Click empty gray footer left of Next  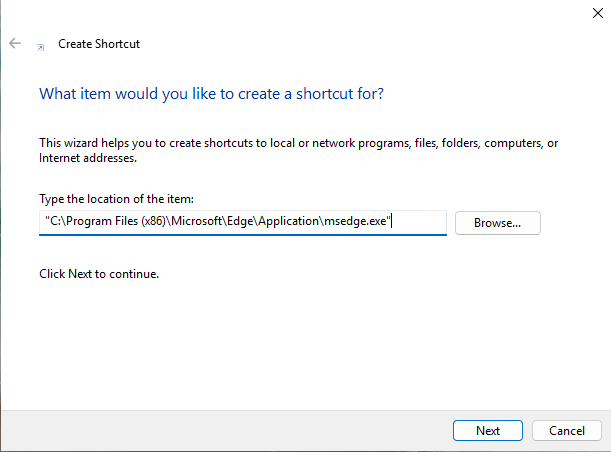226,431
